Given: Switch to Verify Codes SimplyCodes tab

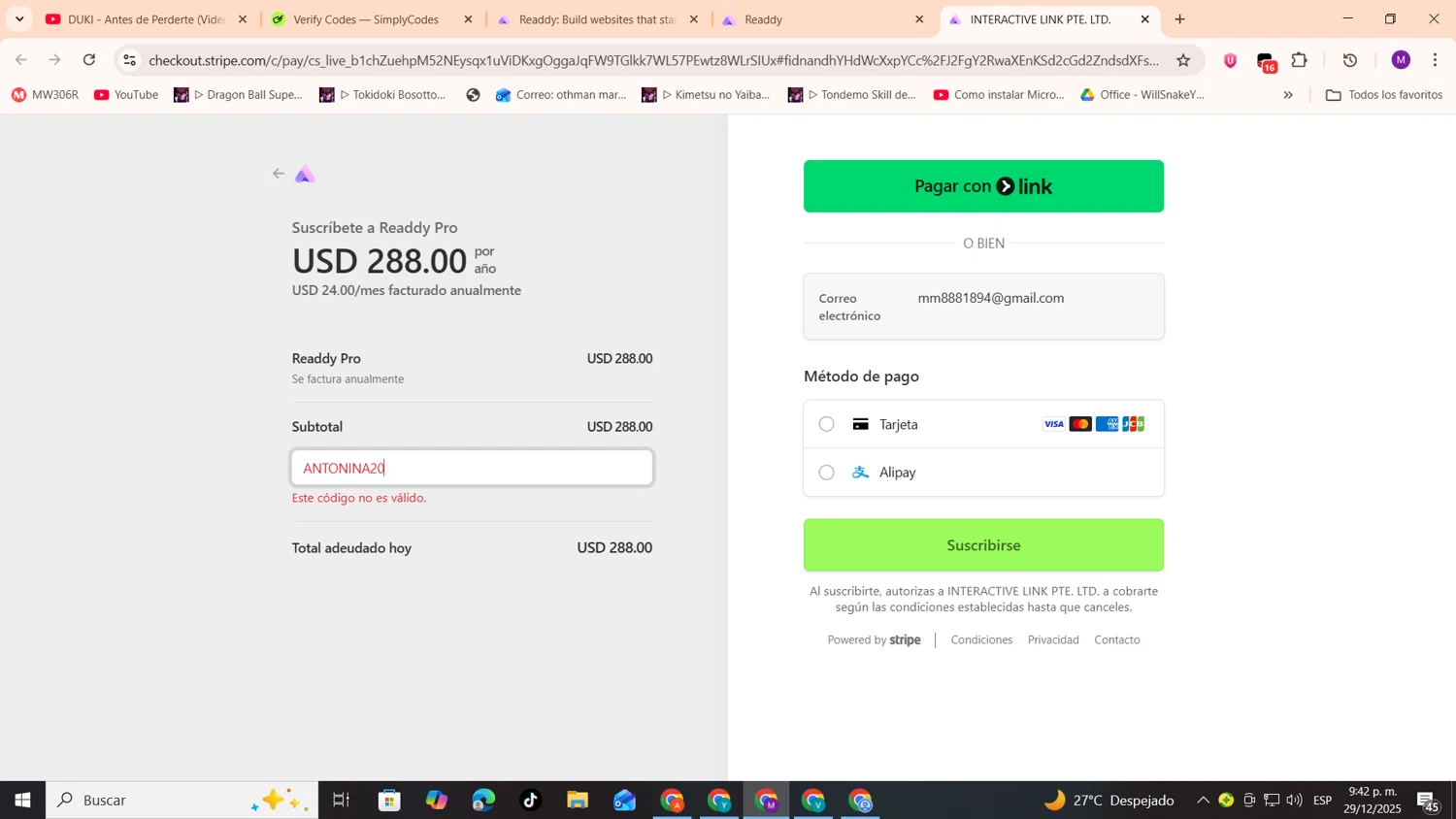Looking at the screenshot, I should [369, 19].
